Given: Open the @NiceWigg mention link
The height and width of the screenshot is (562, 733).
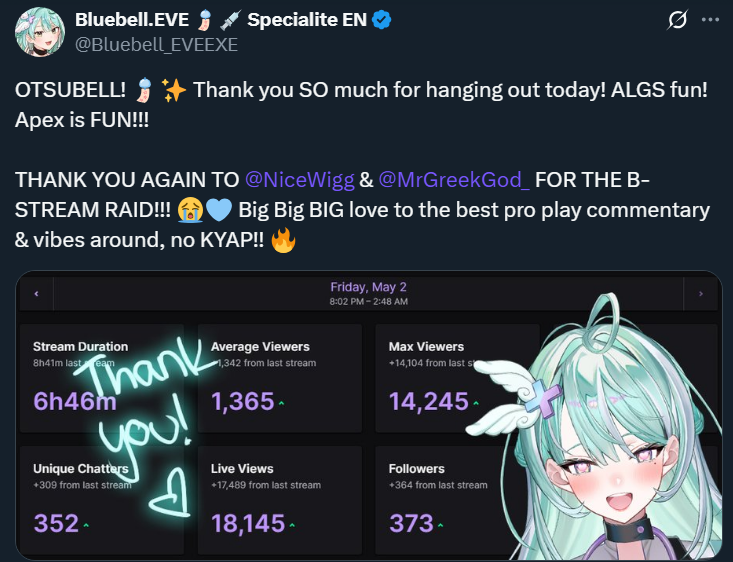Looking at the screenshot, I should coord(300,180).
